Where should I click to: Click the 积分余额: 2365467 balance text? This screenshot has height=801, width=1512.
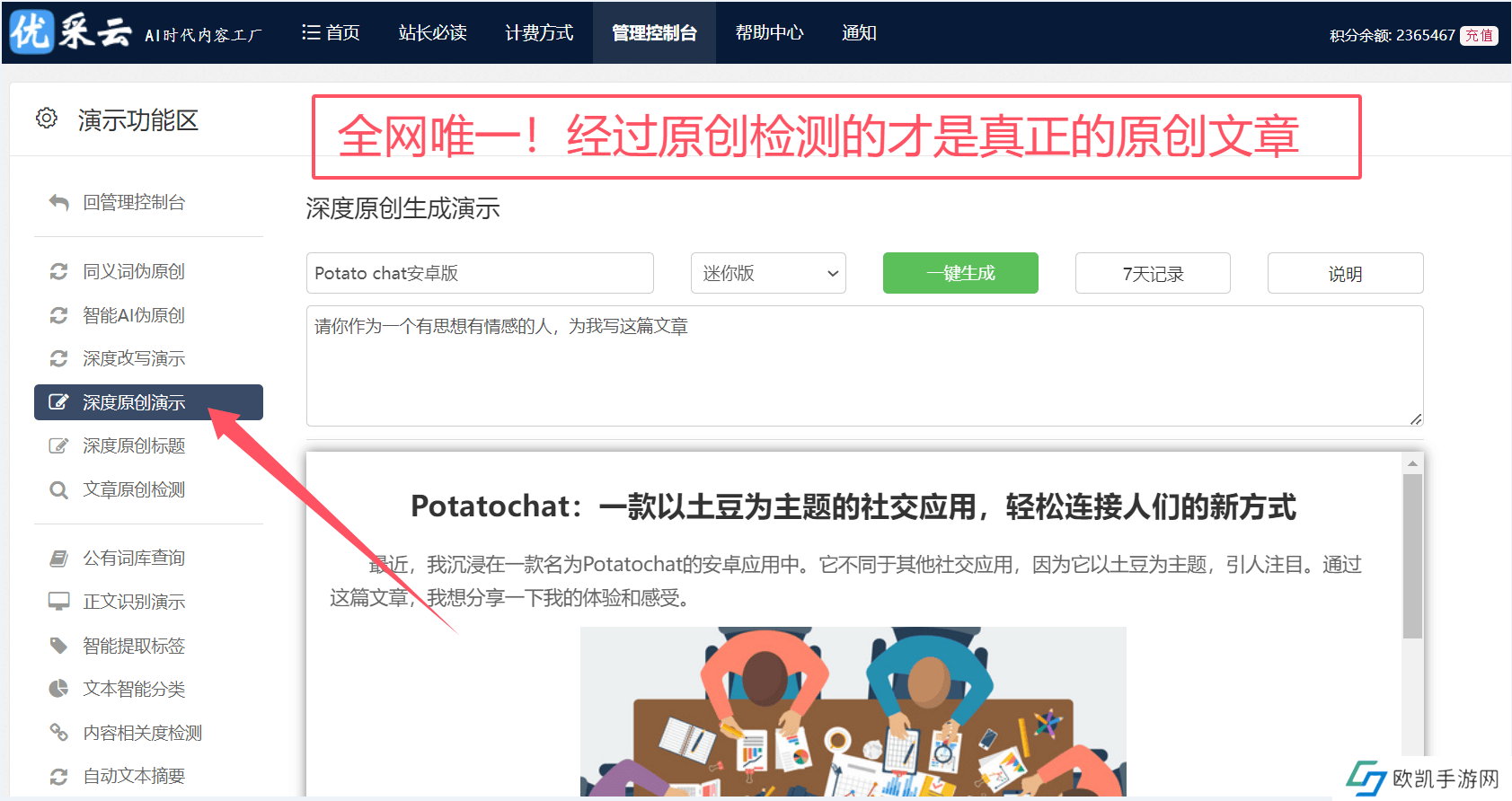[x=1392, y=35]
